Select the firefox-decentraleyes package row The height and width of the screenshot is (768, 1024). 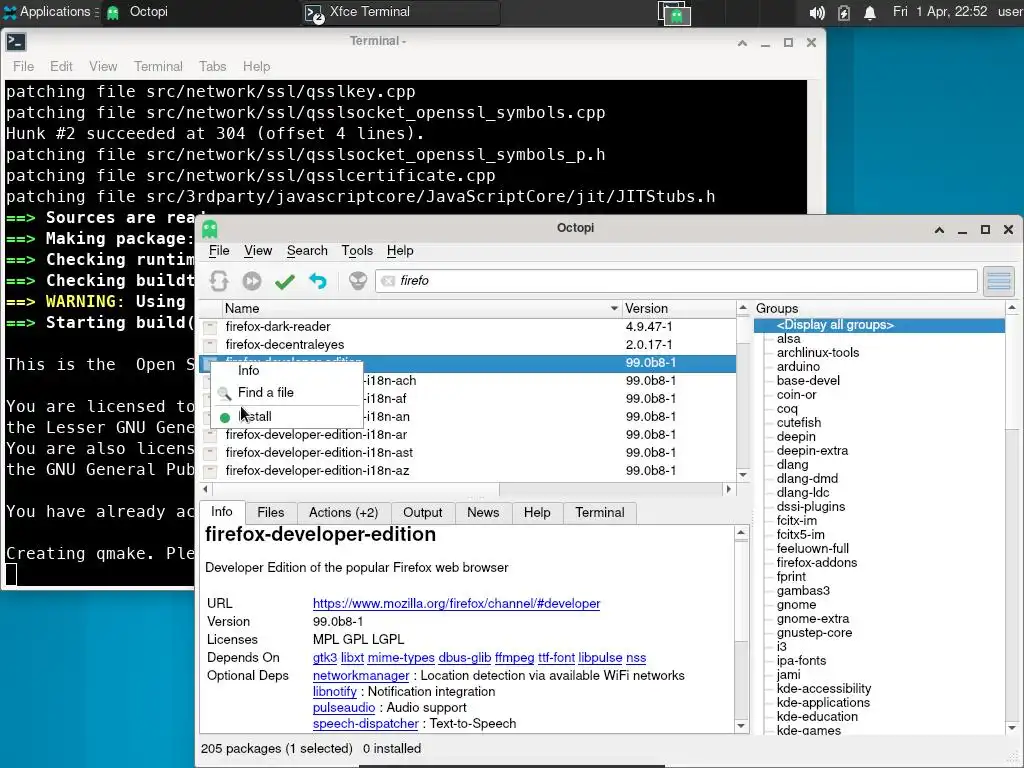(x=468, y=345)
